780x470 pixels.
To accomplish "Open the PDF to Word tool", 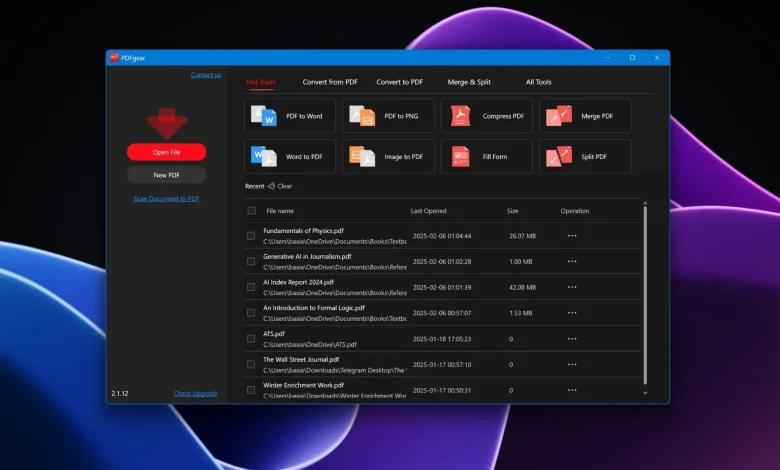I will [290, 116].
